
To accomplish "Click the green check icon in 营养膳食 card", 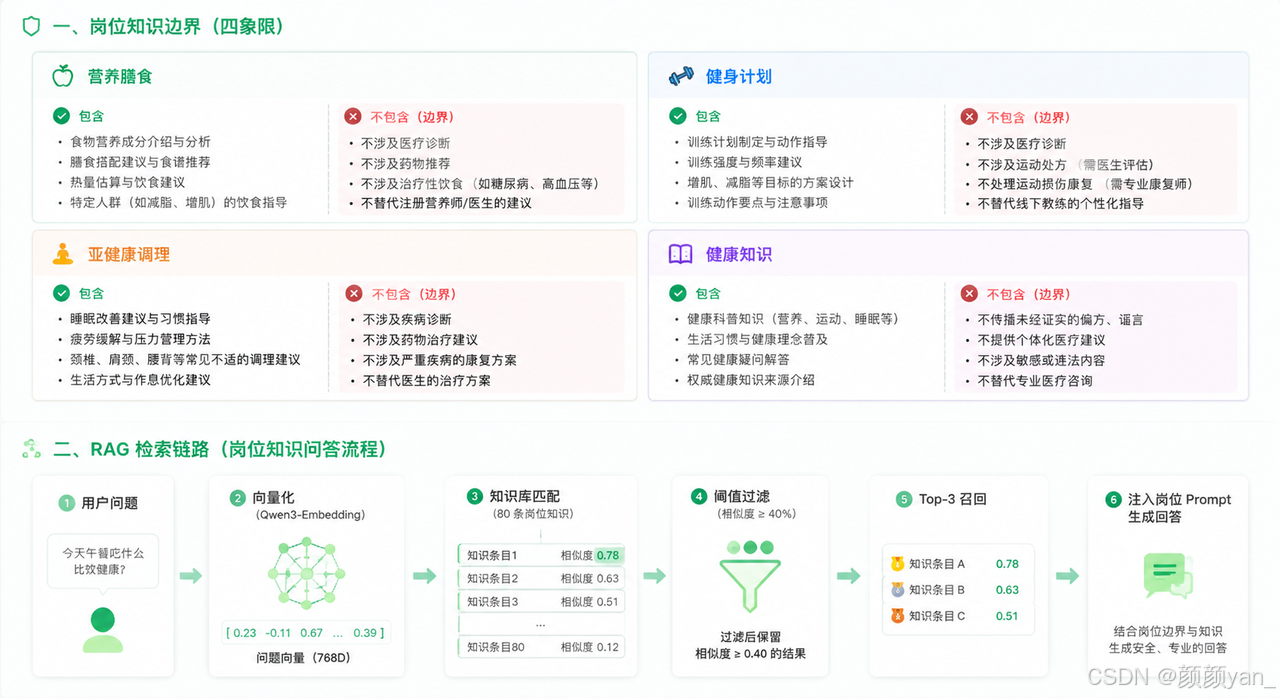I will (x=61, y=116).
